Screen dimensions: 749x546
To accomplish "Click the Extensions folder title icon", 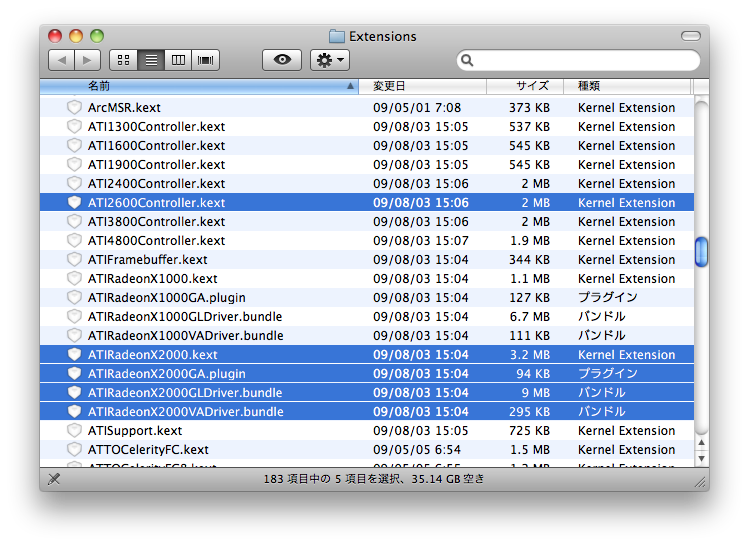I will 337,36.
